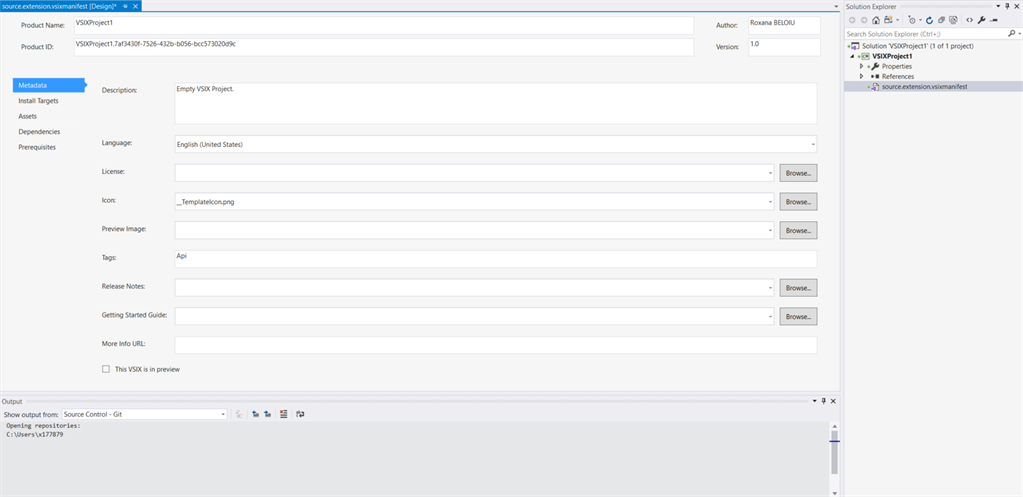The image size is (1023, 497).
Task: Browse for a Getting Started Guide
Action: click(x=799, y=316)
